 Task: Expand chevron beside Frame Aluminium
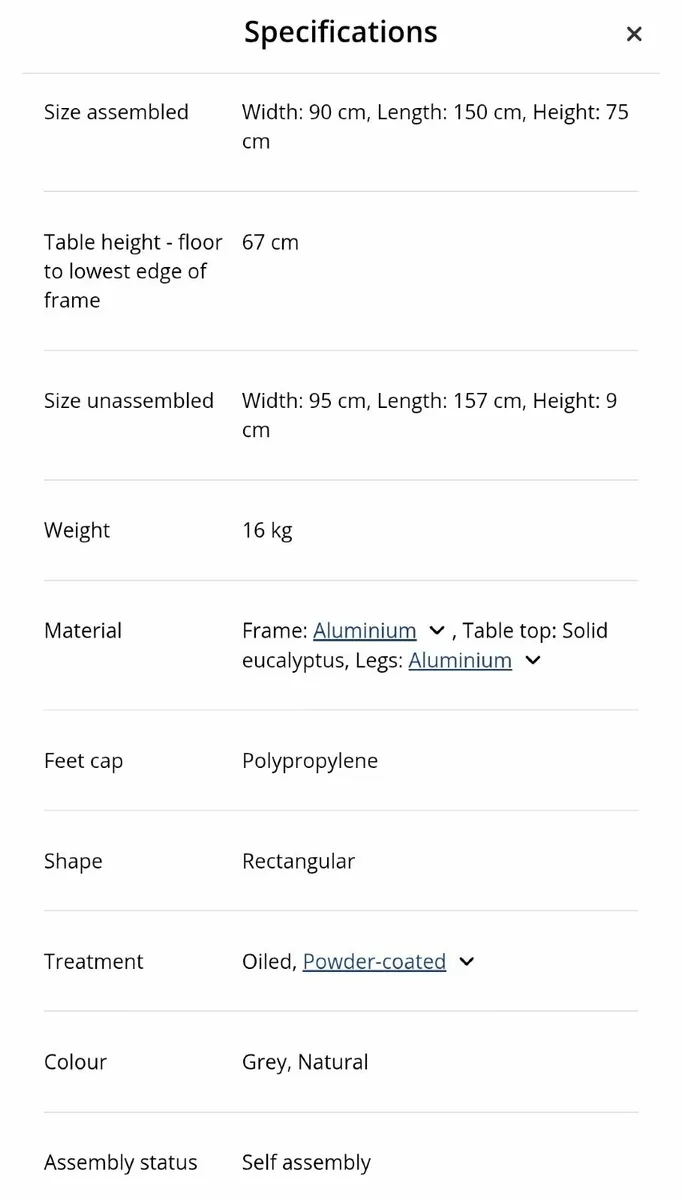pos(436,631)
